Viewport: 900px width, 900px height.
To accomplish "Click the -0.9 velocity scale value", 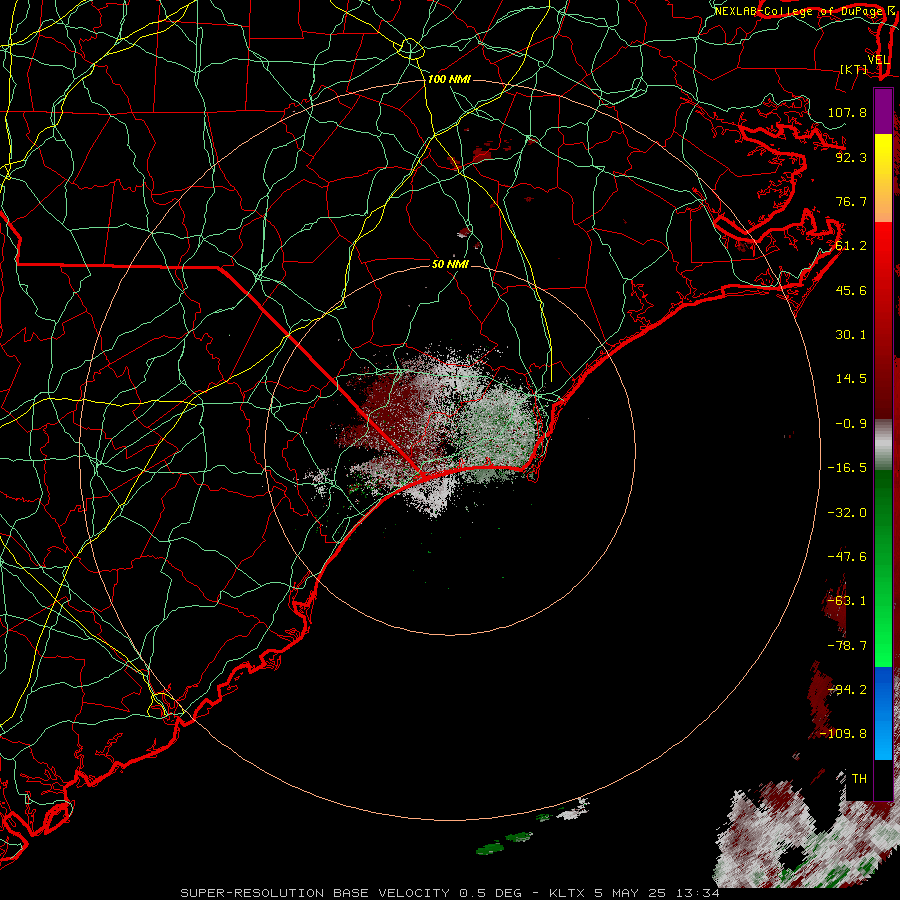I will click(x=851, y=424).
